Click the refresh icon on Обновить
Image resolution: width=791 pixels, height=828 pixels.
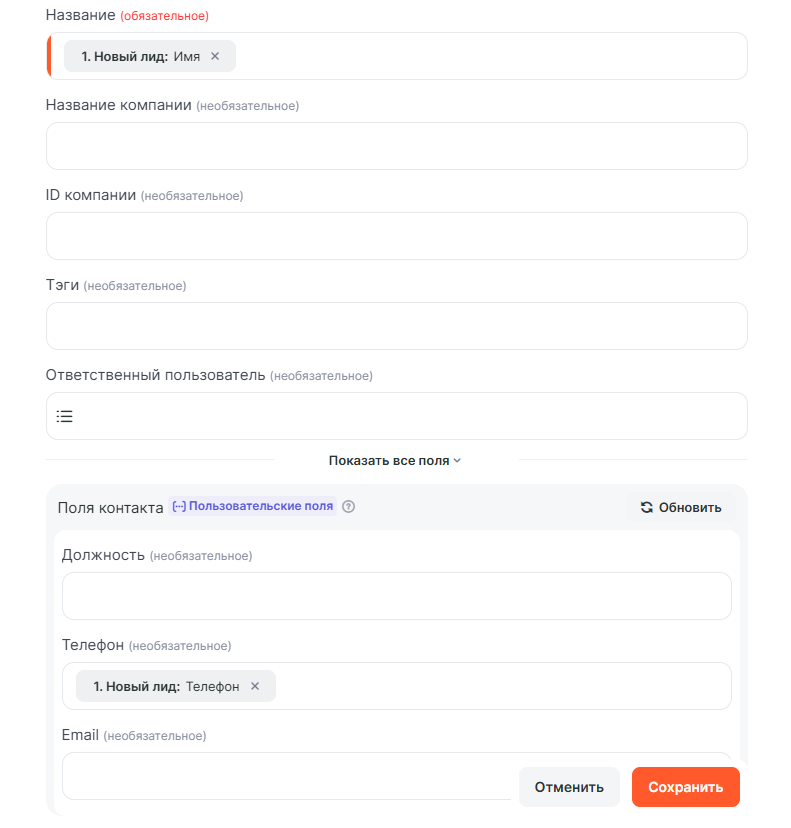647,508
